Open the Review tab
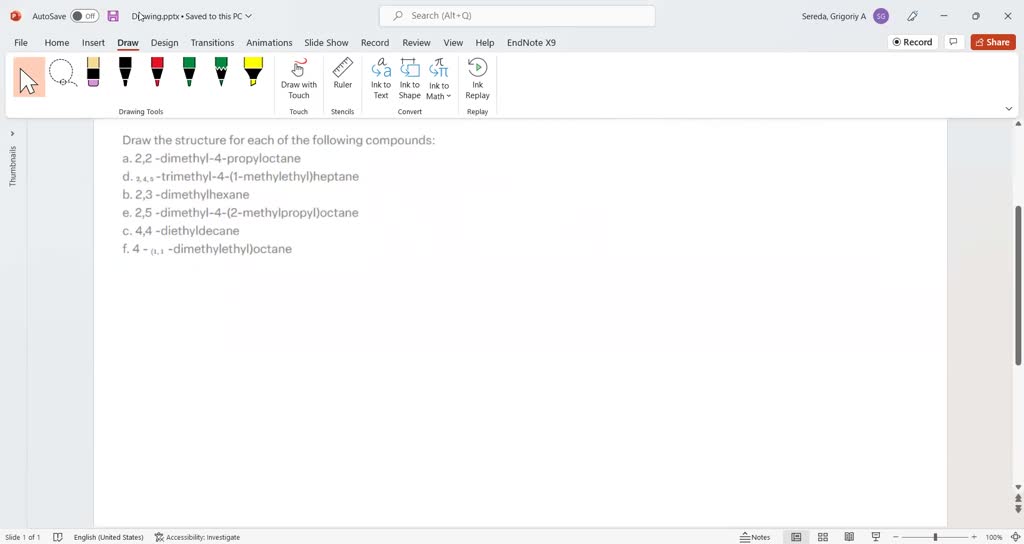The image size is (1024, 544). 416,42
